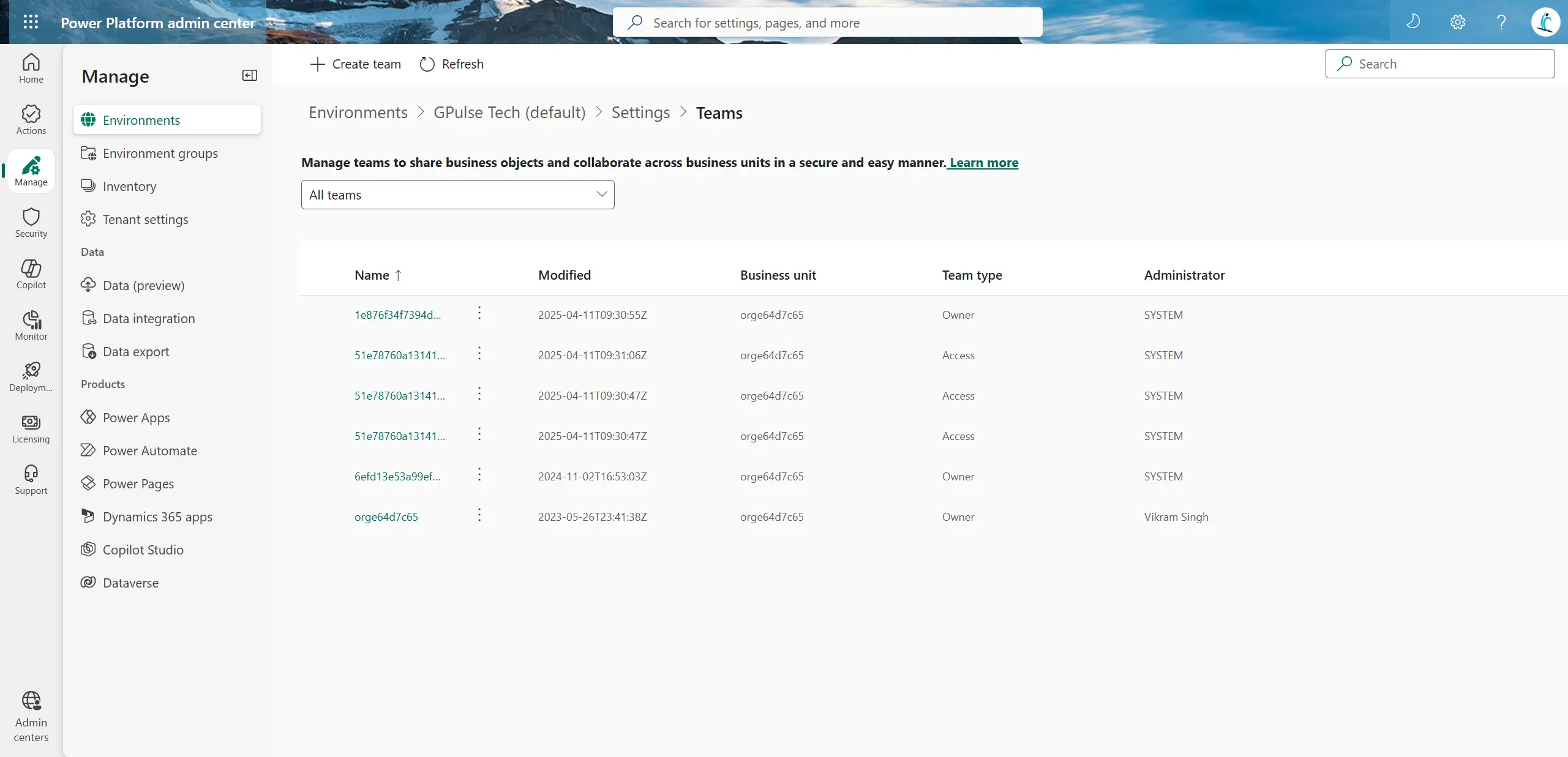Open the All teams dropdown

(x=457, y=195)
